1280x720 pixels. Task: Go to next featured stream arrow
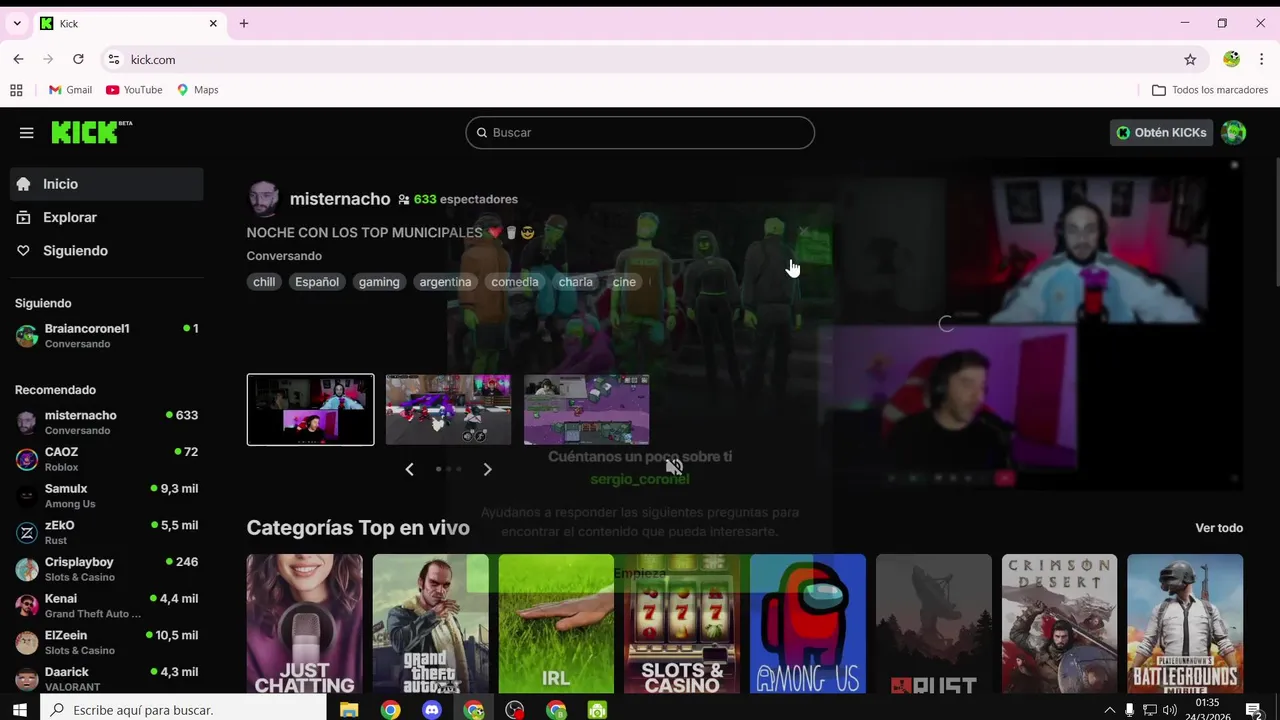click(x=487, y=469)
